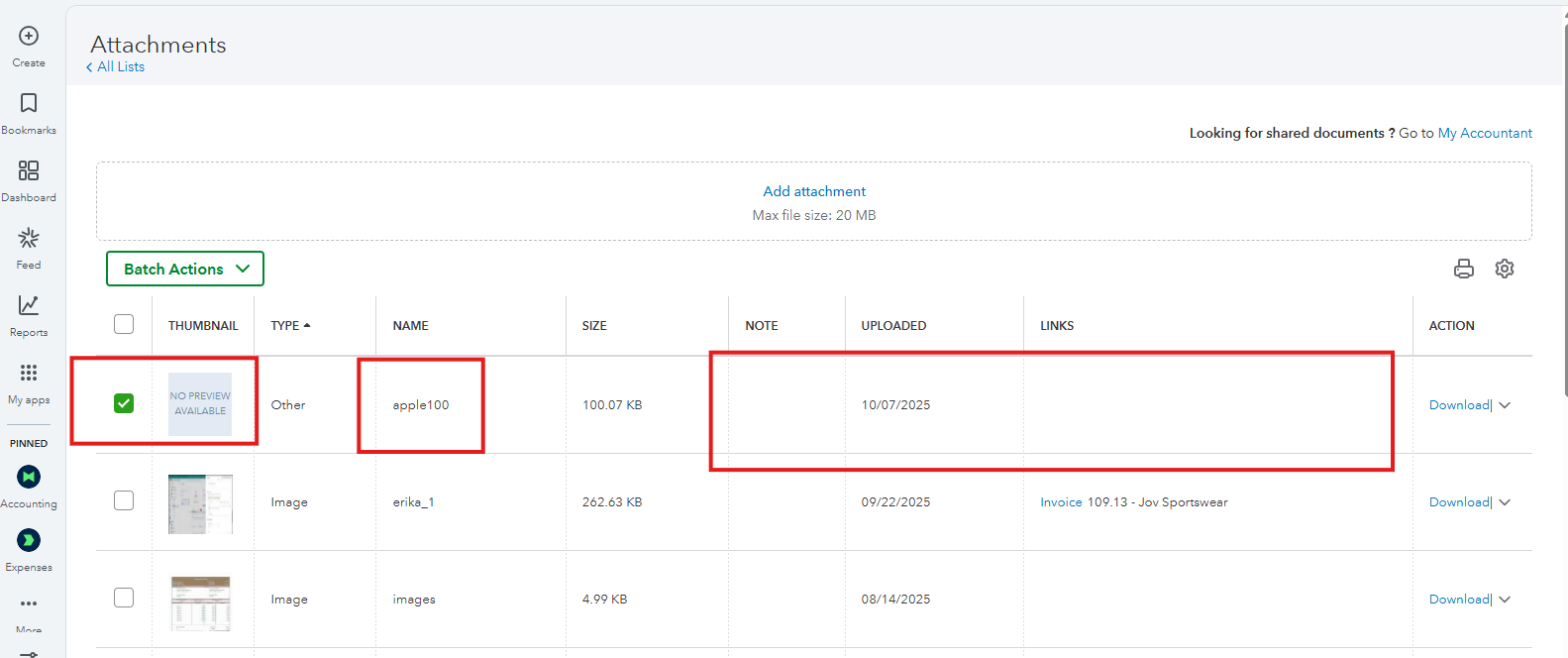This screenshot has width=1568, height=658.
Task: Open Reports chart icon
Action: pos(29,305)
